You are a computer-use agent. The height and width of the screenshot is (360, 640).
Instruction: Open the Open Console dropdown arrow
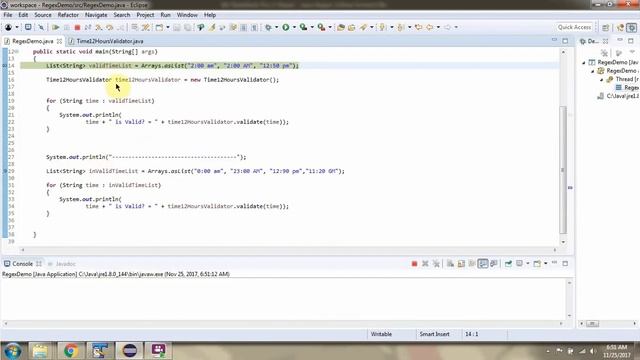pyautogui.click(x=545, y=264)
